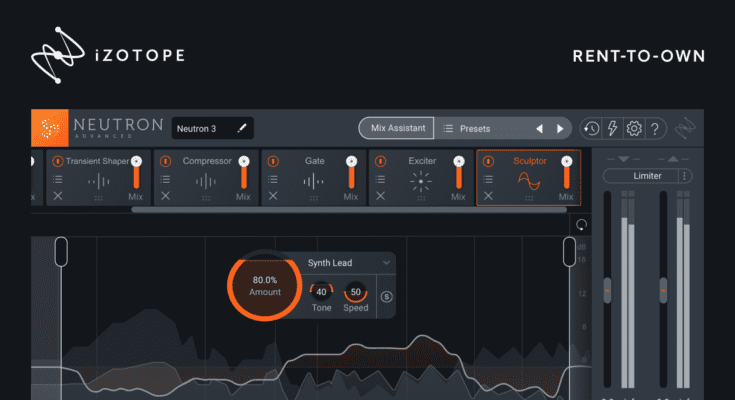The height and width of the screenshot is (400, 735).
Task: Expand the Synth Lead dropdown
Action: [386, 263]
